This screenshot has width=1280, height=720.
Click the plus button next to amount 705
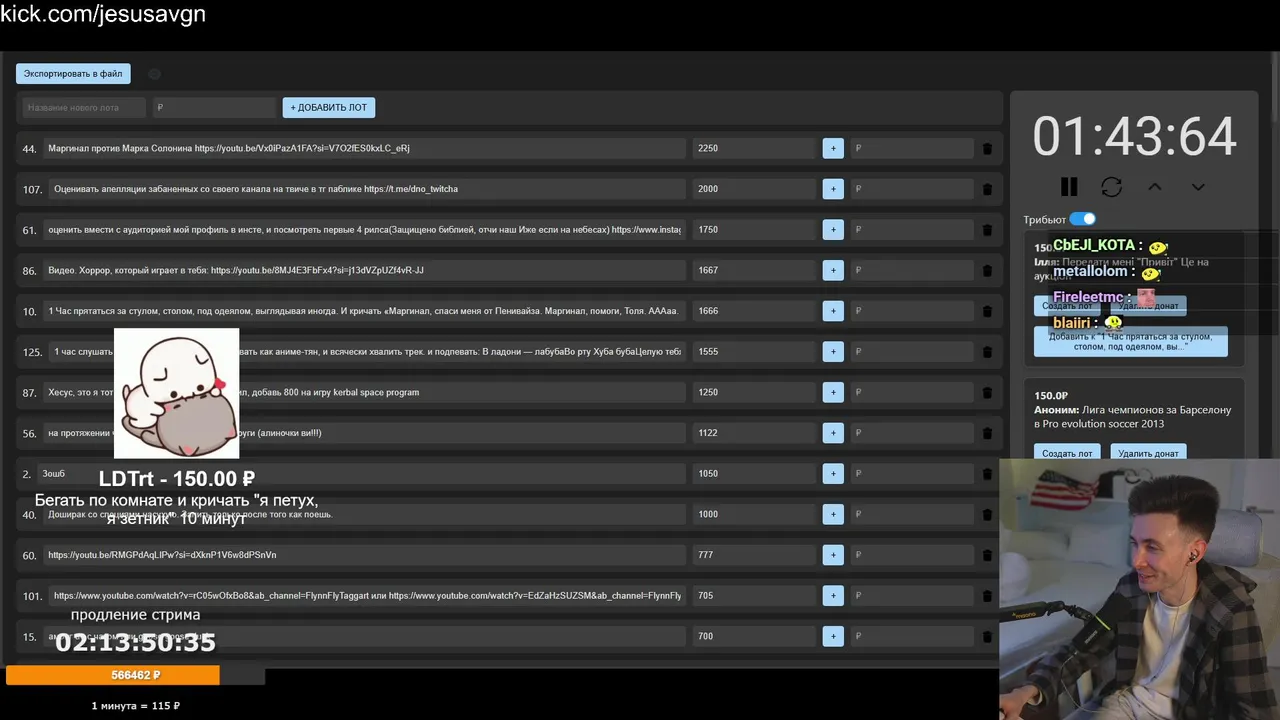[833, 596]
